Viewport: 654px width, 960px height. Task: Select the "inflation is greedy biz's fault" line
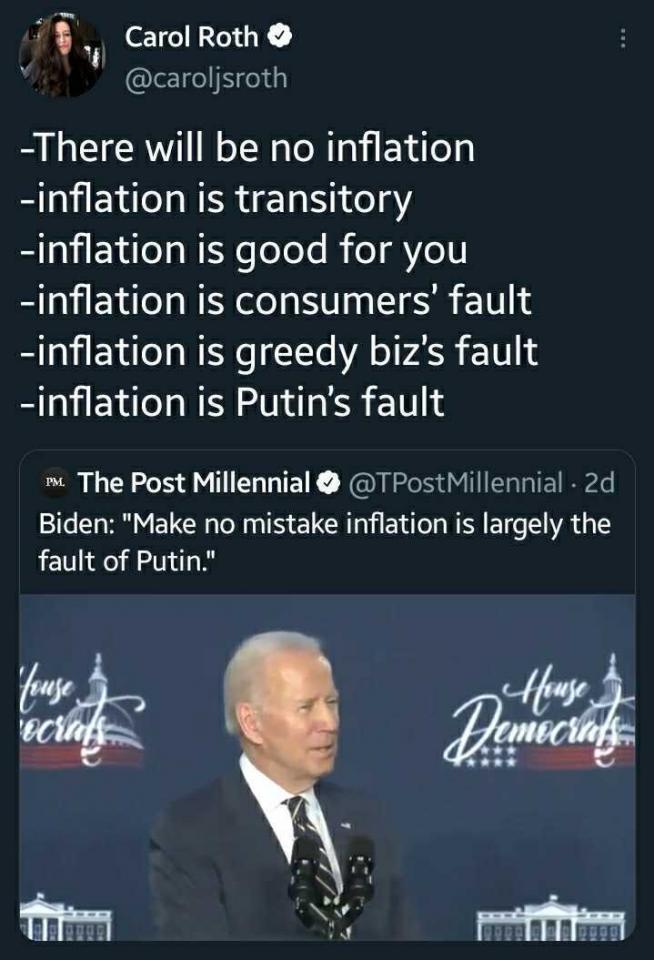(x=279, y=352)
